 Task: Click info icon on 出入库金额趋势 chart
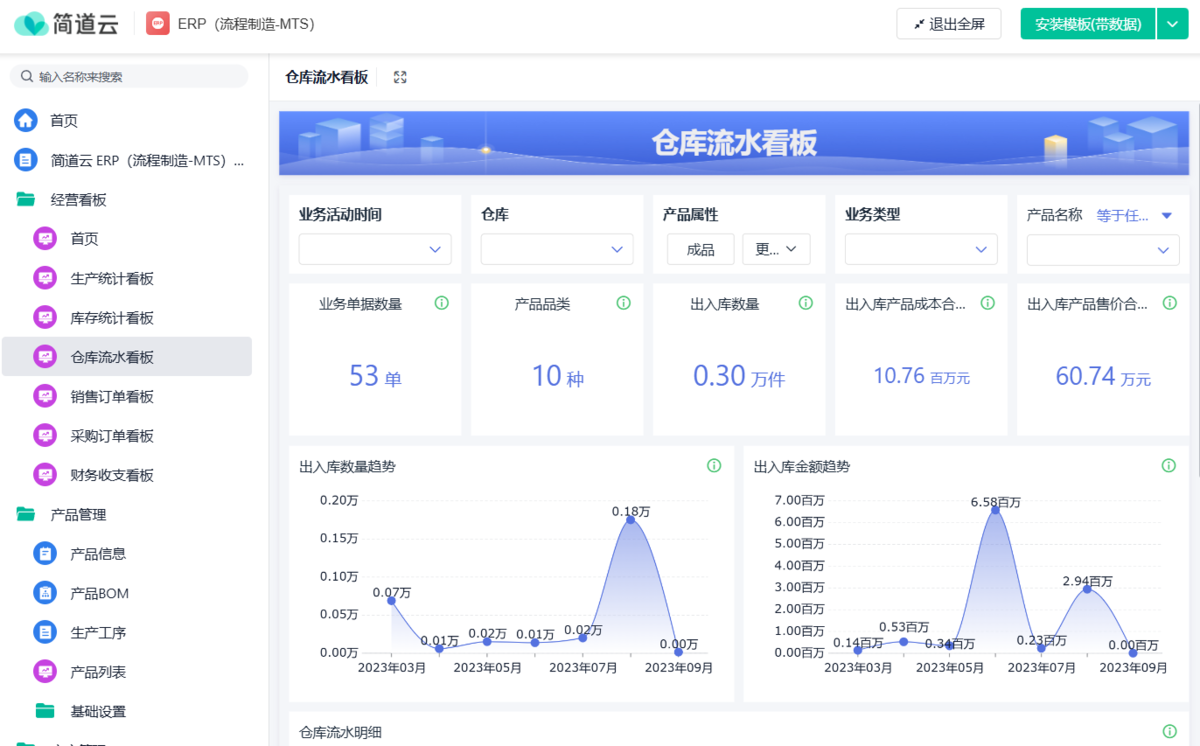point(1169,466)
